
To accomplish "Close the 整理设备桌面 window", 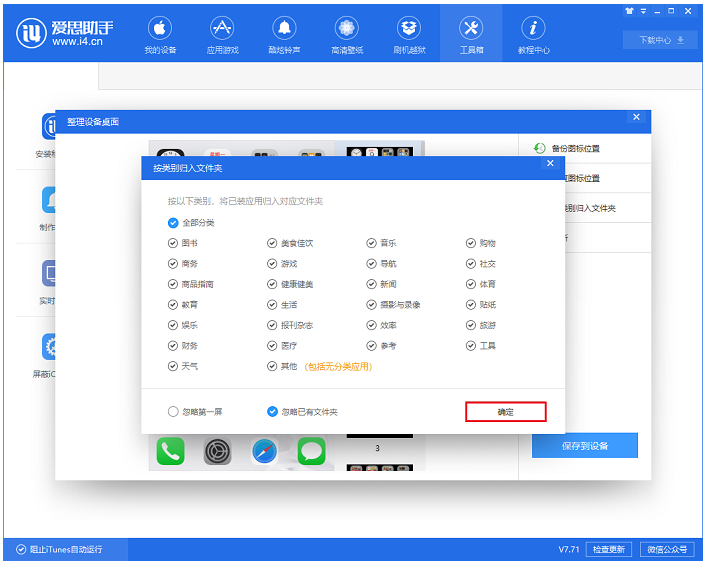I will point(636,117).
